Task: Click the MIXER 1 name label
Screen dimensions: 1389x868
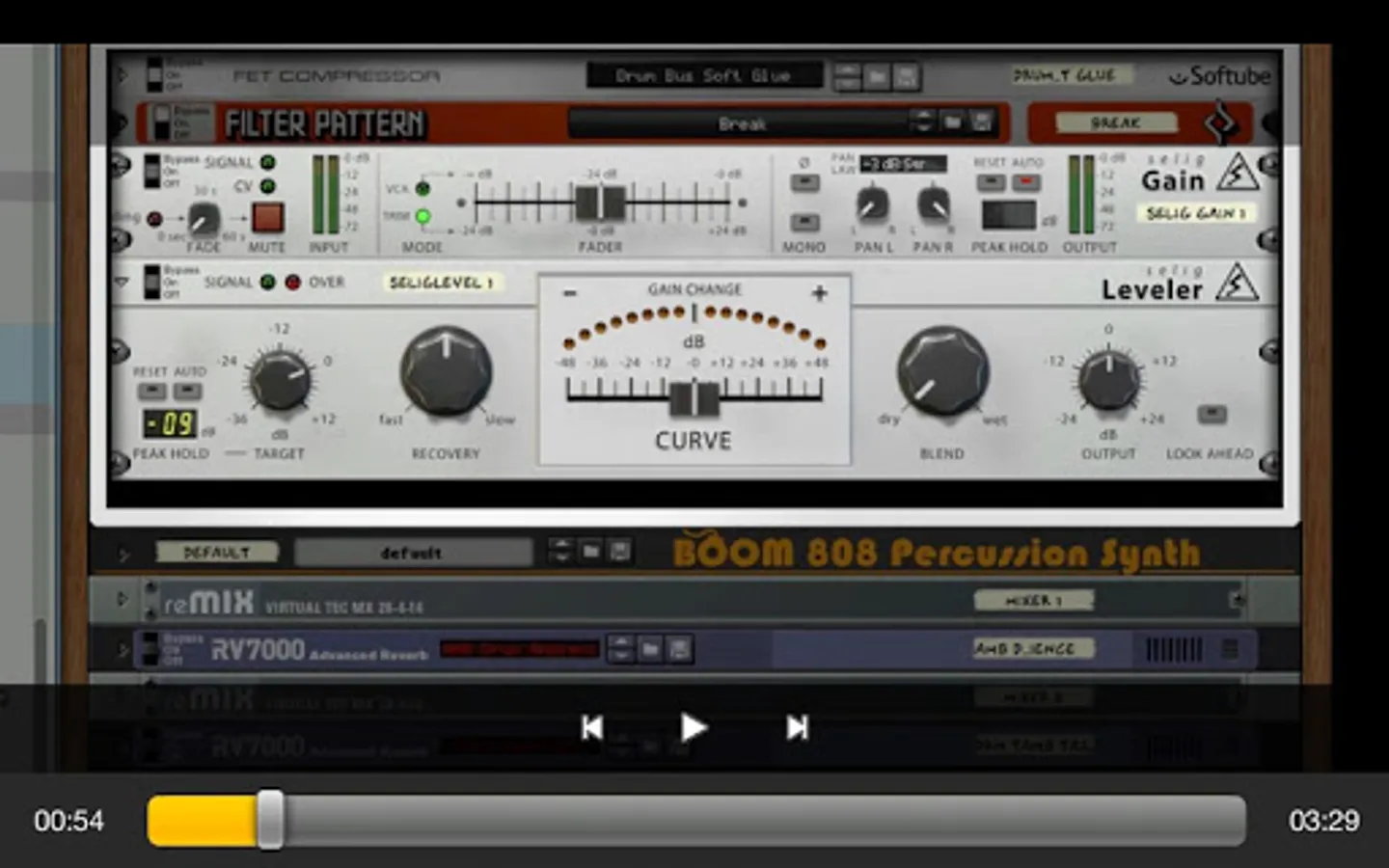Action: pyautogui.click(x=1033, y=601)
